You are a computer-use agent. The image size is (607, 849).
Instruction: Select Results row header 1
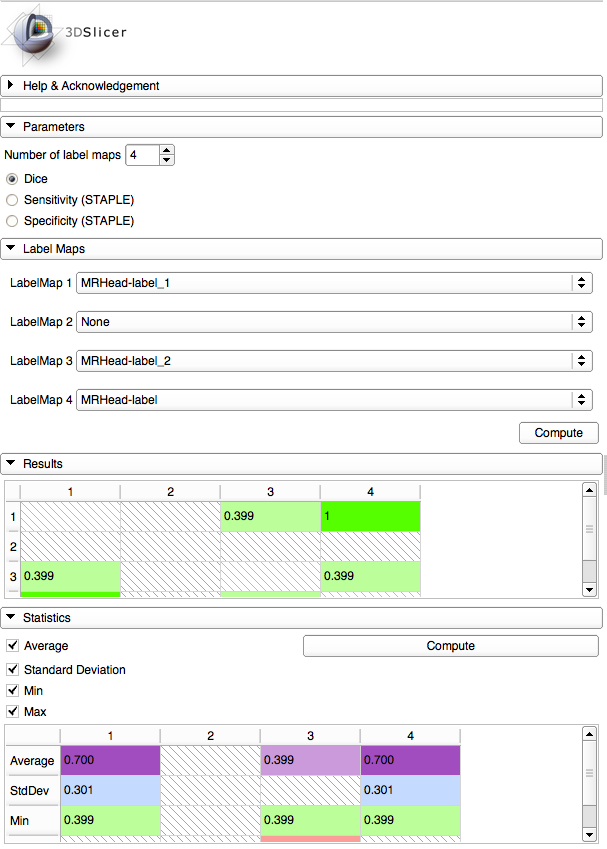point(13,517)
